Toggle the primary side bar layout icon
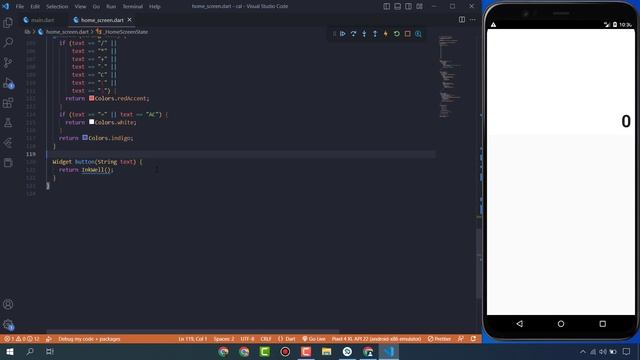Viewport: 640px width, 360px height. [387, 6]
